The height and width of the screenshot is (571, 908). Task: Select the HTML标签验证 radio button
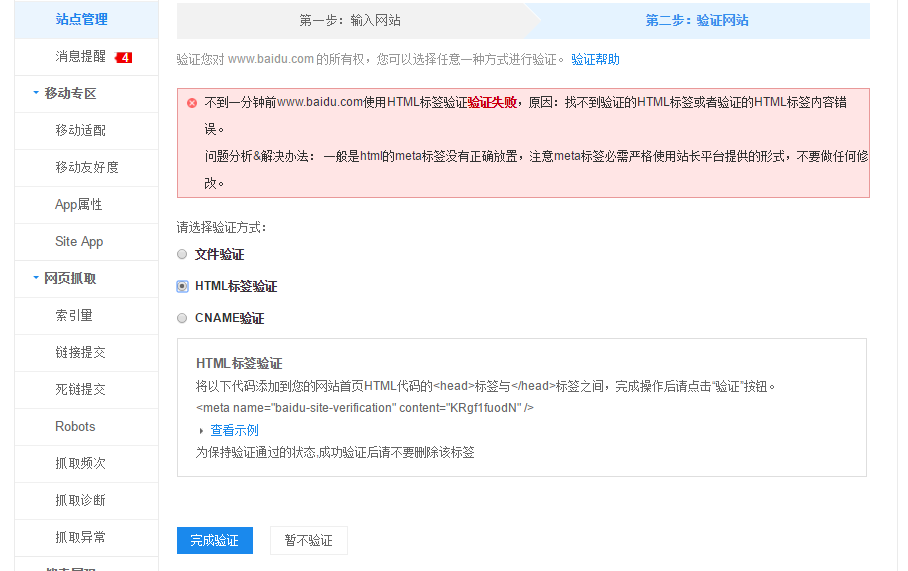(x=182, y=286)
